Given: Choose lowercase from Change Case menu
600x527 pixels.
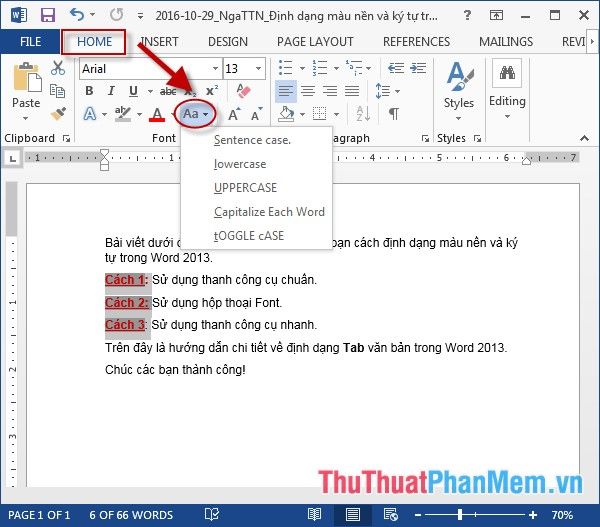Looking at the screenshot, I should coord(256,164).
